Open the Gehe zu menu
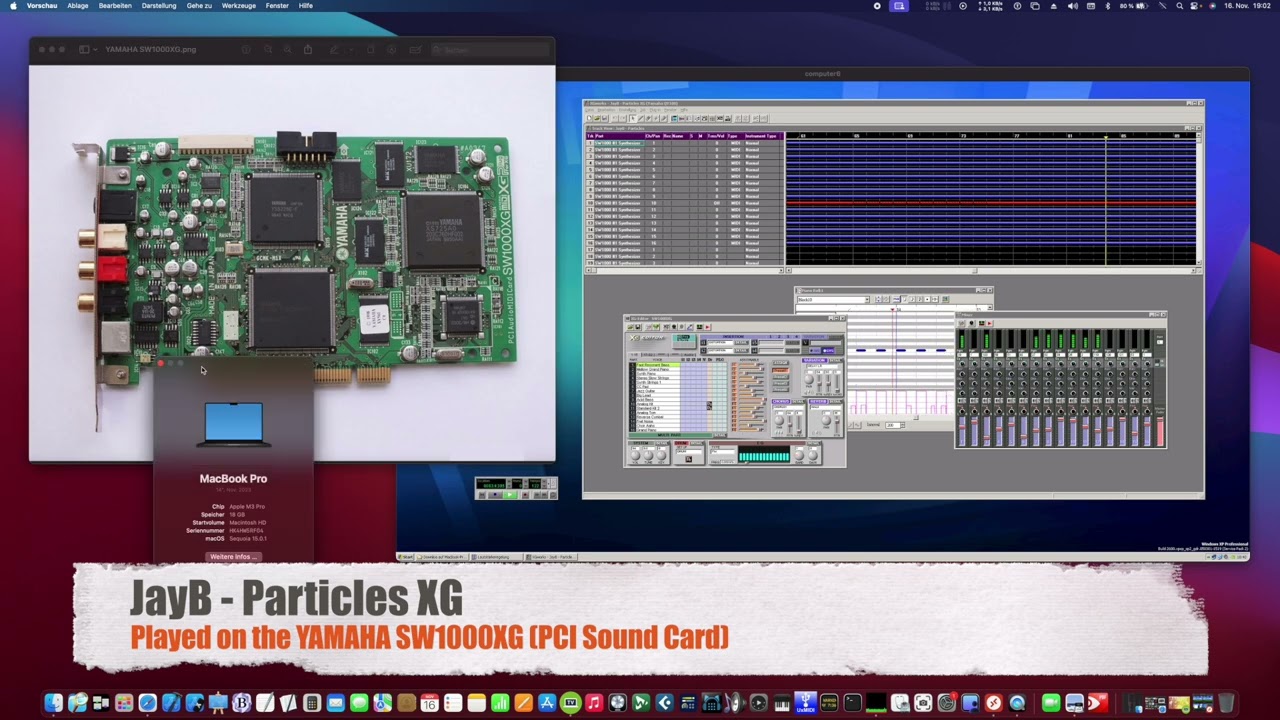This screenshot has height=720, width=1280. pos(199,6)
